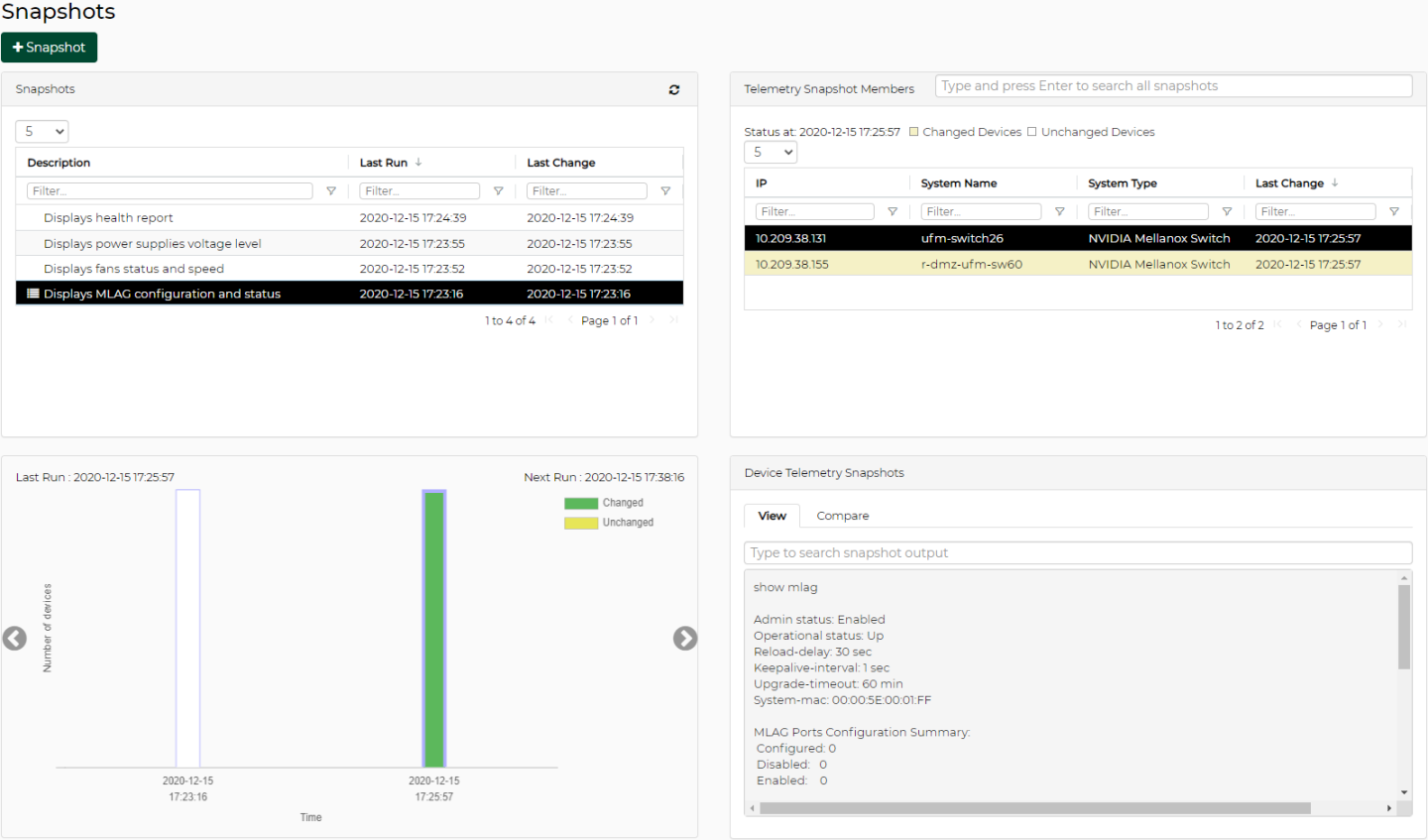
Task: Go to next chart with right arrow
Action: (x=684, y=639)
